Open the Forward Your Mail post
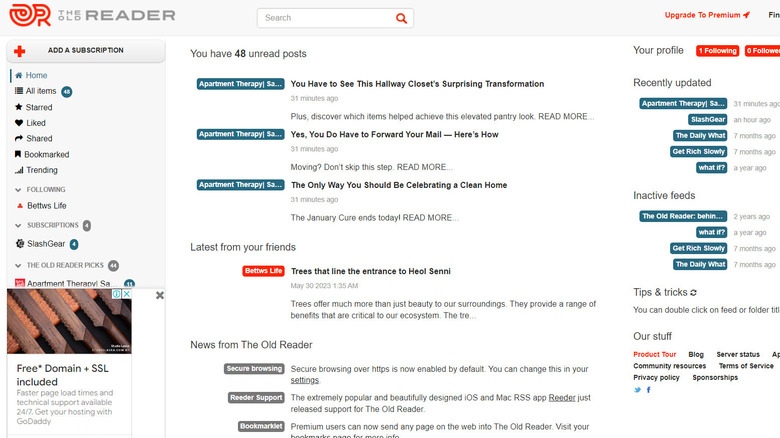780x438 pixels. [394, 134]
